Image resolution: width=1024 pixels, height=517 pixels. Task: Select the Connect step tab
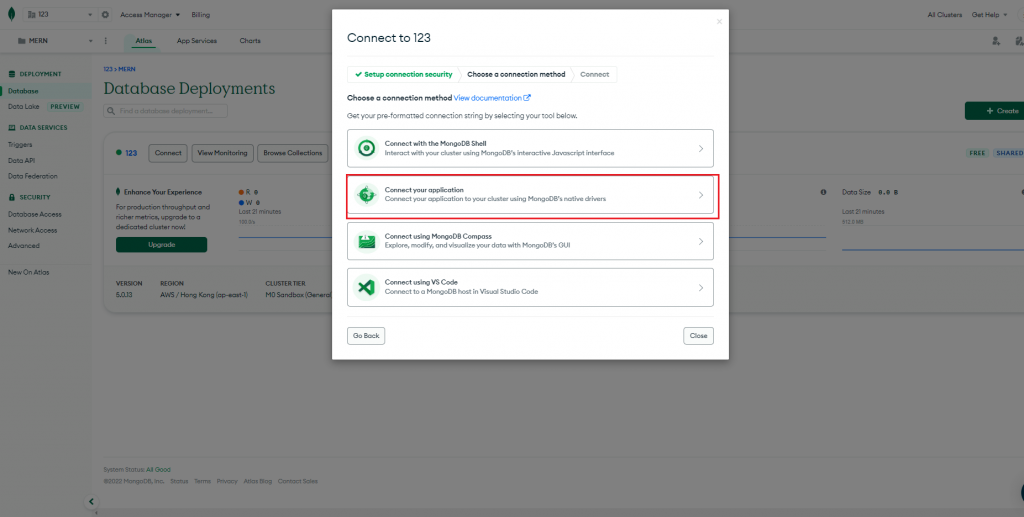(x=594, y=74)
